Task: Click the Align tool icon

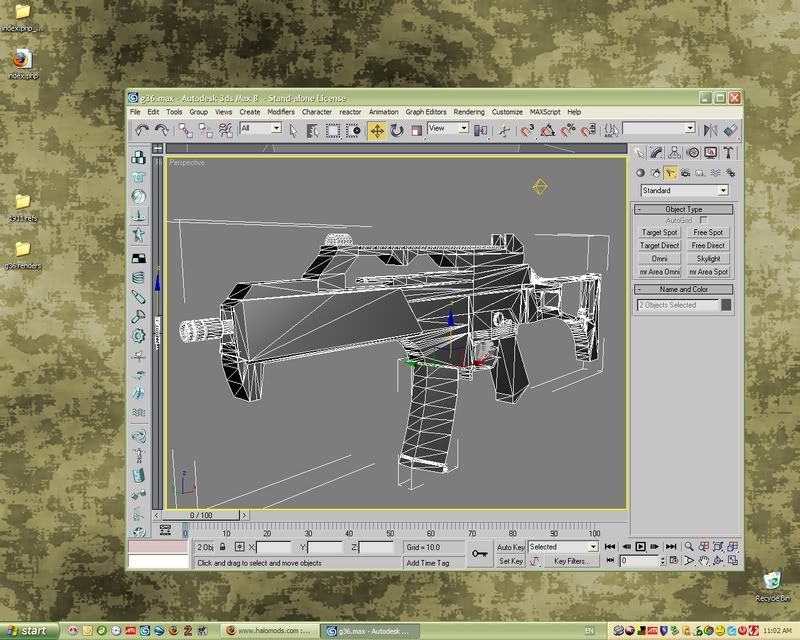Action: point(730,131)
